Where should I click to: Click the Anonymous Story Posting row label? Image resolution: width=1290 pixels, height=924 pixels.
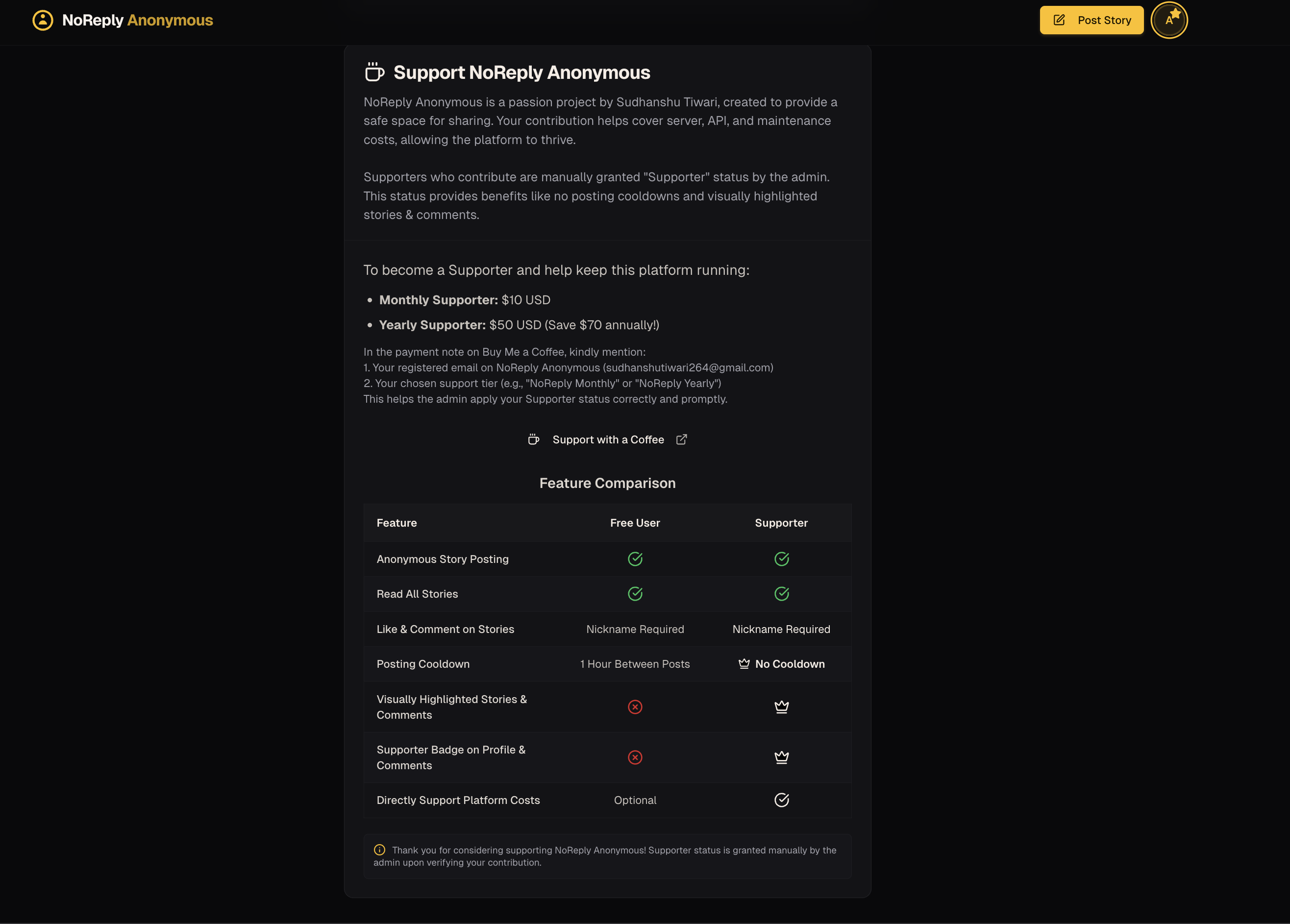click(x=443, y=559)
